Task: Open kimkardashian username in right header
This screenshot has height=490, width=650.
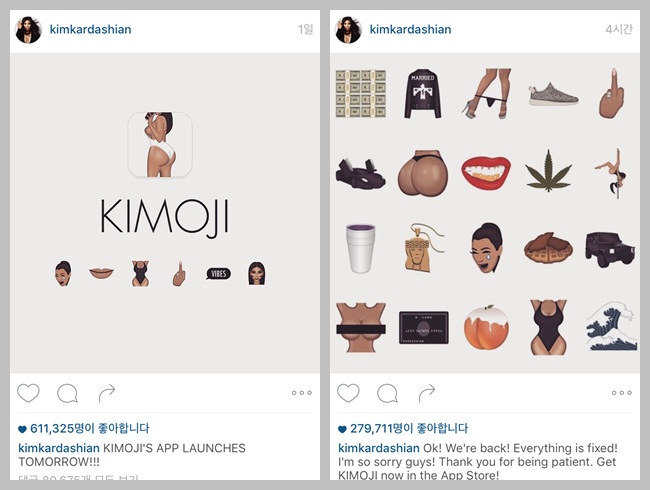Action: (410, 29)
